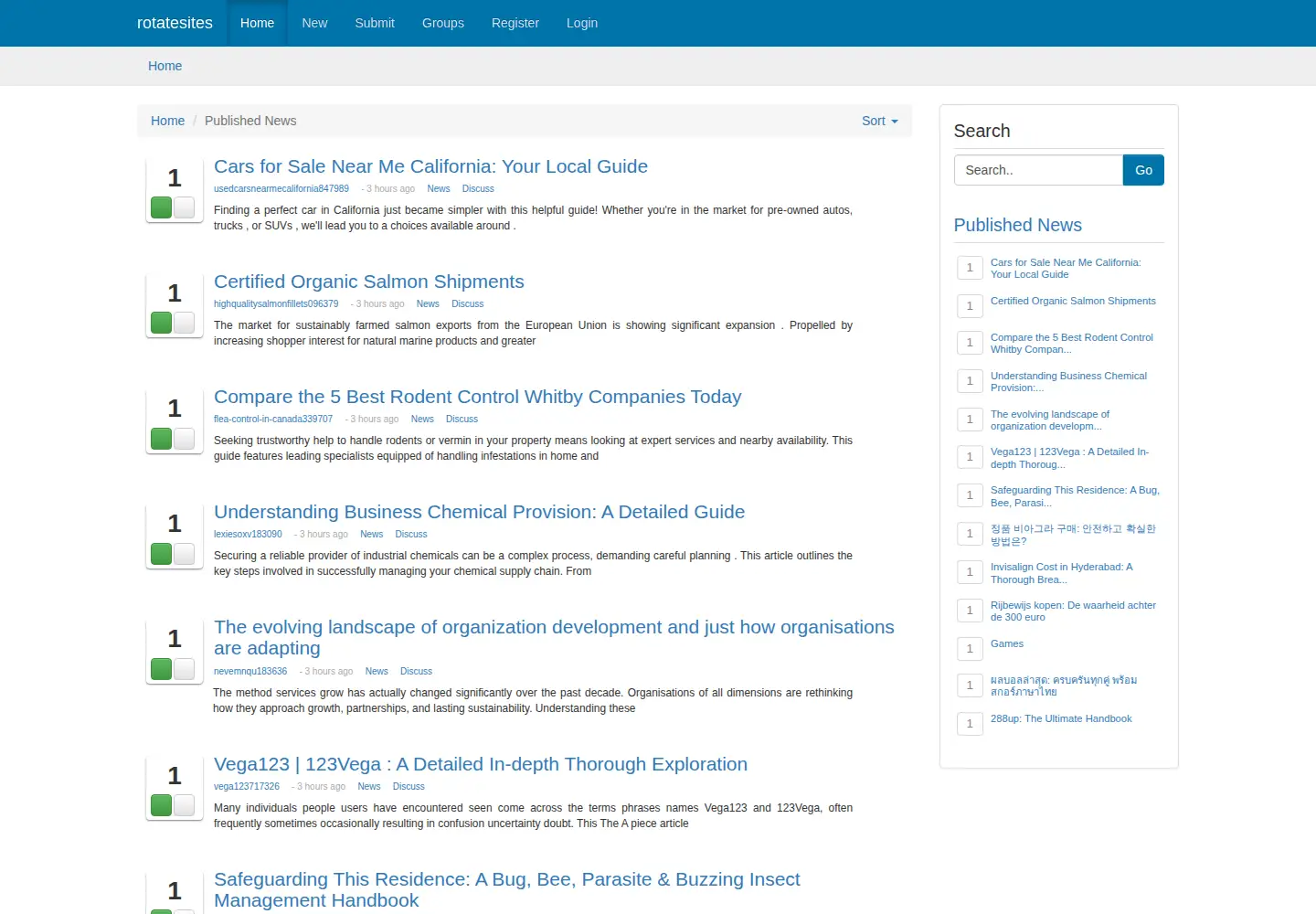Open sidebar link Certified Organic Salmon Shipments
This screenshot has width=1316, height=914.
pyautogui.click(x=1073, y=301)
